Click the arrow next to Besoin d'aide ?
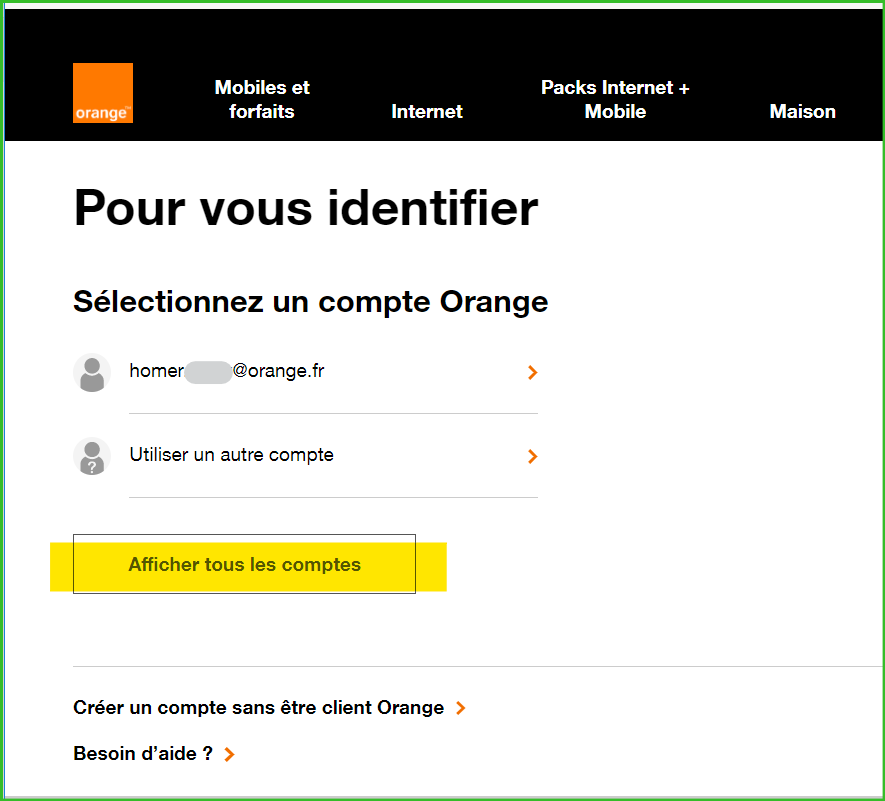Viewport: 885px width, 801px height. [229, 754]
